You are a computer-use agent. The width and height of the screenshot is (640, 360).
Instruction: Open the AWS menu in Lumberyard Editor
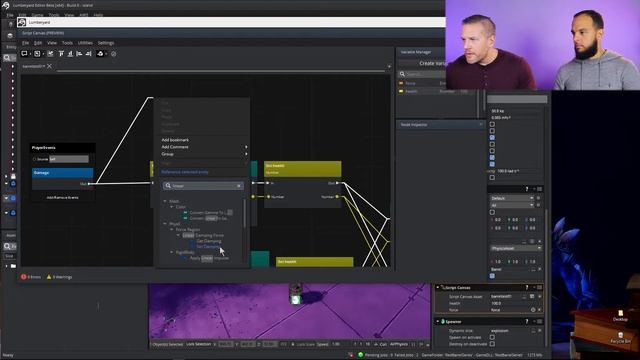click(x=84, y=15)
